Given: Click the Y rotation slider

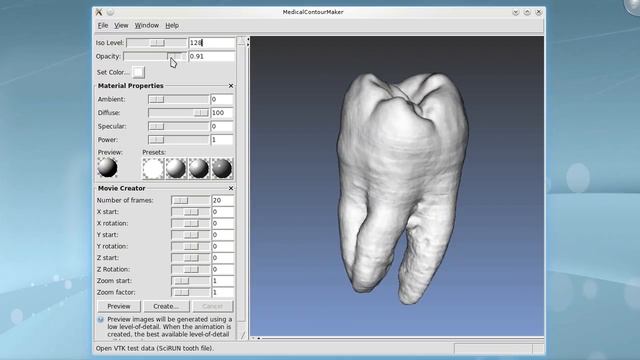Looking at the screenshot, I should [190, 246].
